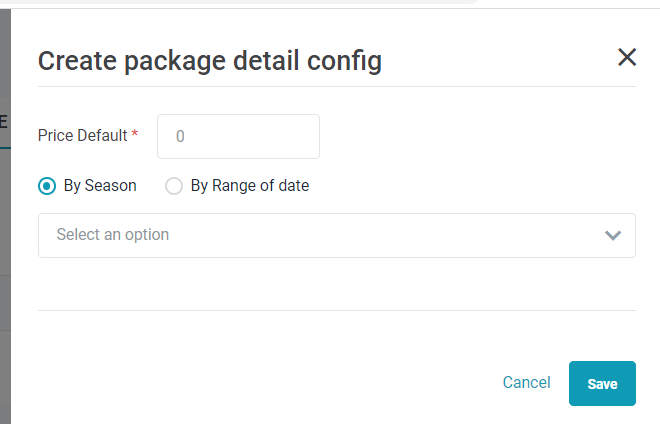Click the divider line below the dialog title
The width and height of the screenshot is (660, 424).
click(x=336, y=87)
